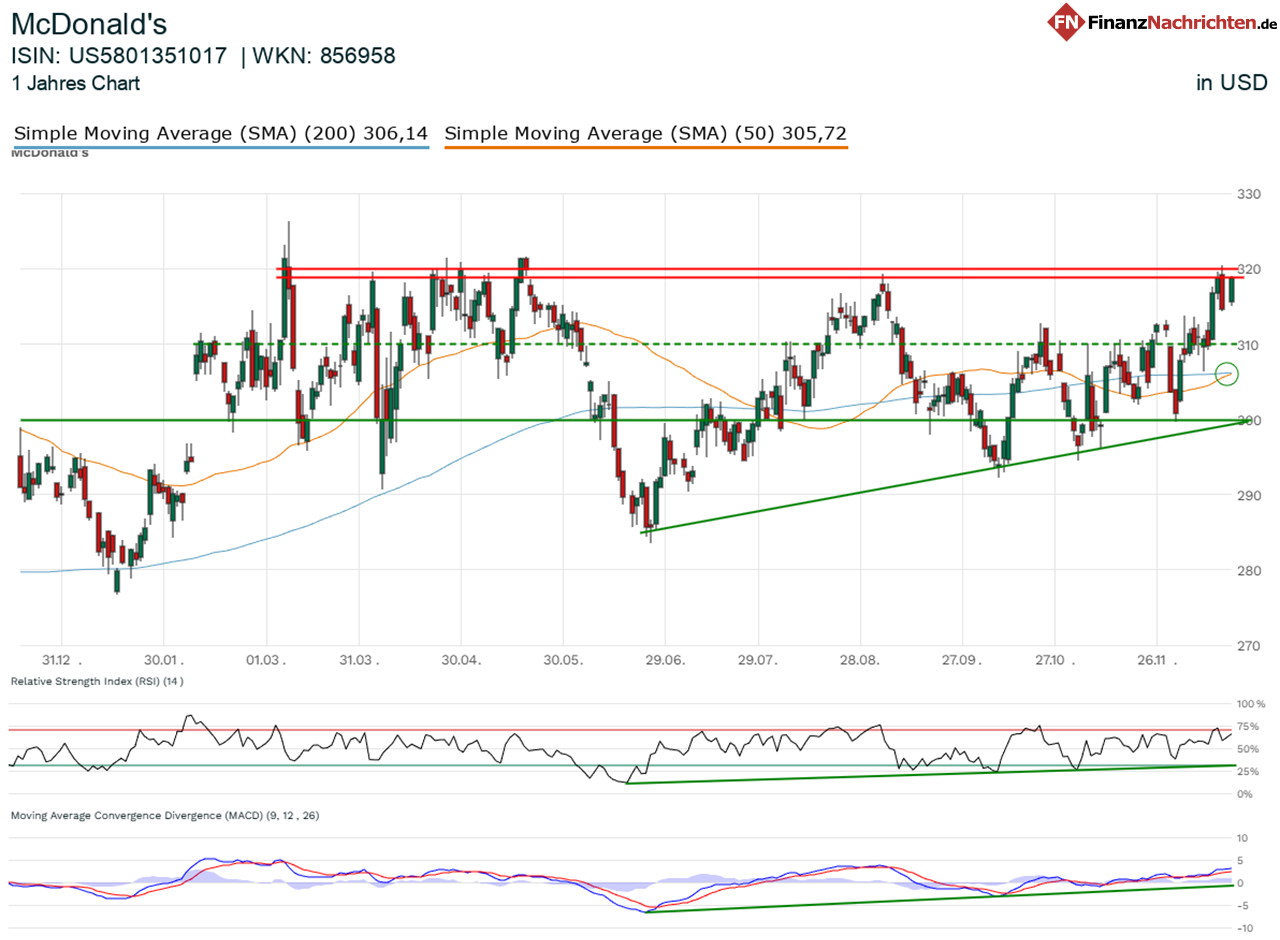The width and height of the screenshot is (1280, 940).
Task: Click the McDonald's chart title
Action: 88,24
